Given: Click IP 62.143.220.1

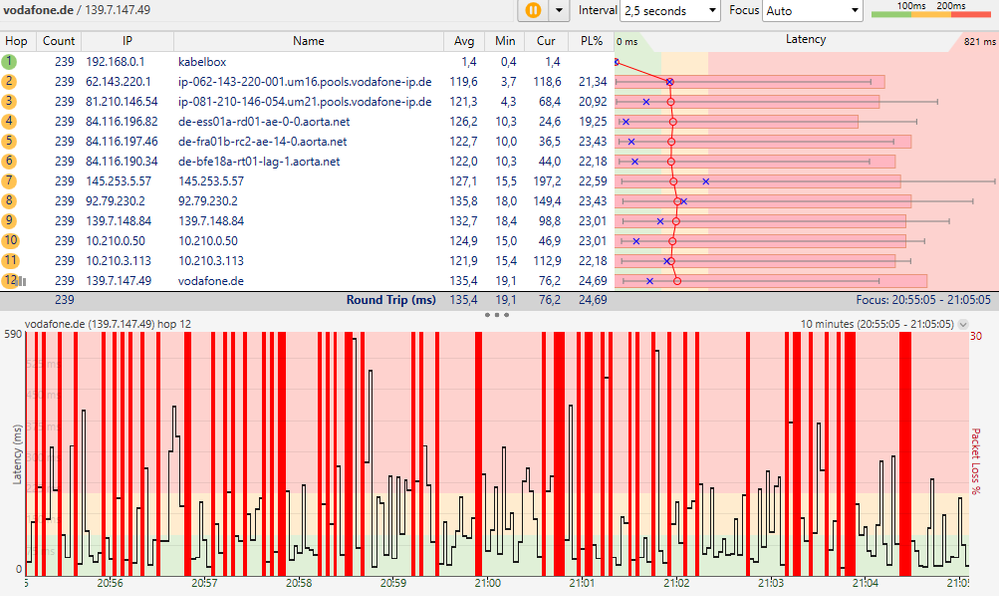Looking at the screenshot, I should (x=118, y=82).
